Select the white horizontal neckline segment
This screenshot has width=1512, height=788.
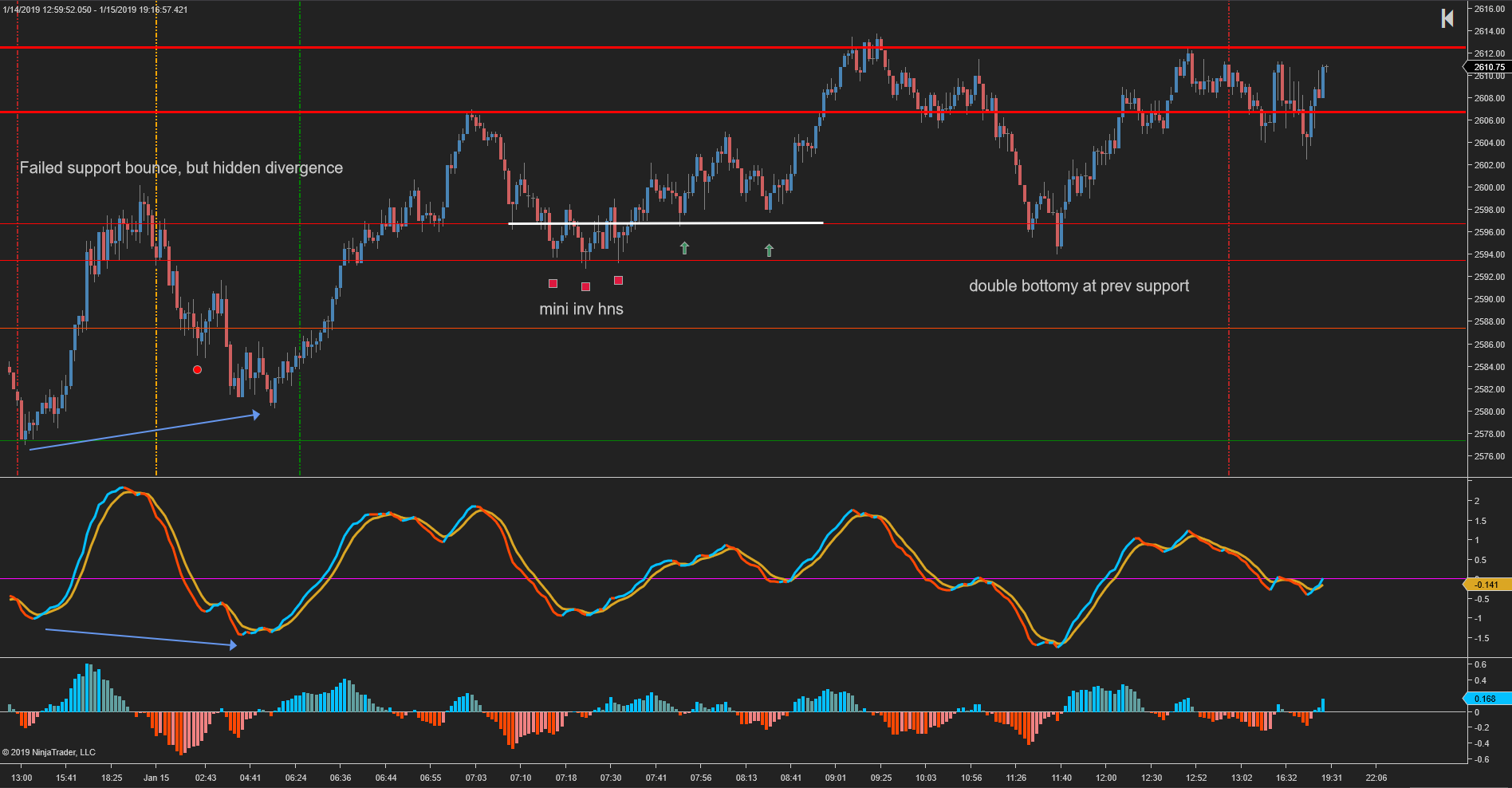(x=666, y=223)
